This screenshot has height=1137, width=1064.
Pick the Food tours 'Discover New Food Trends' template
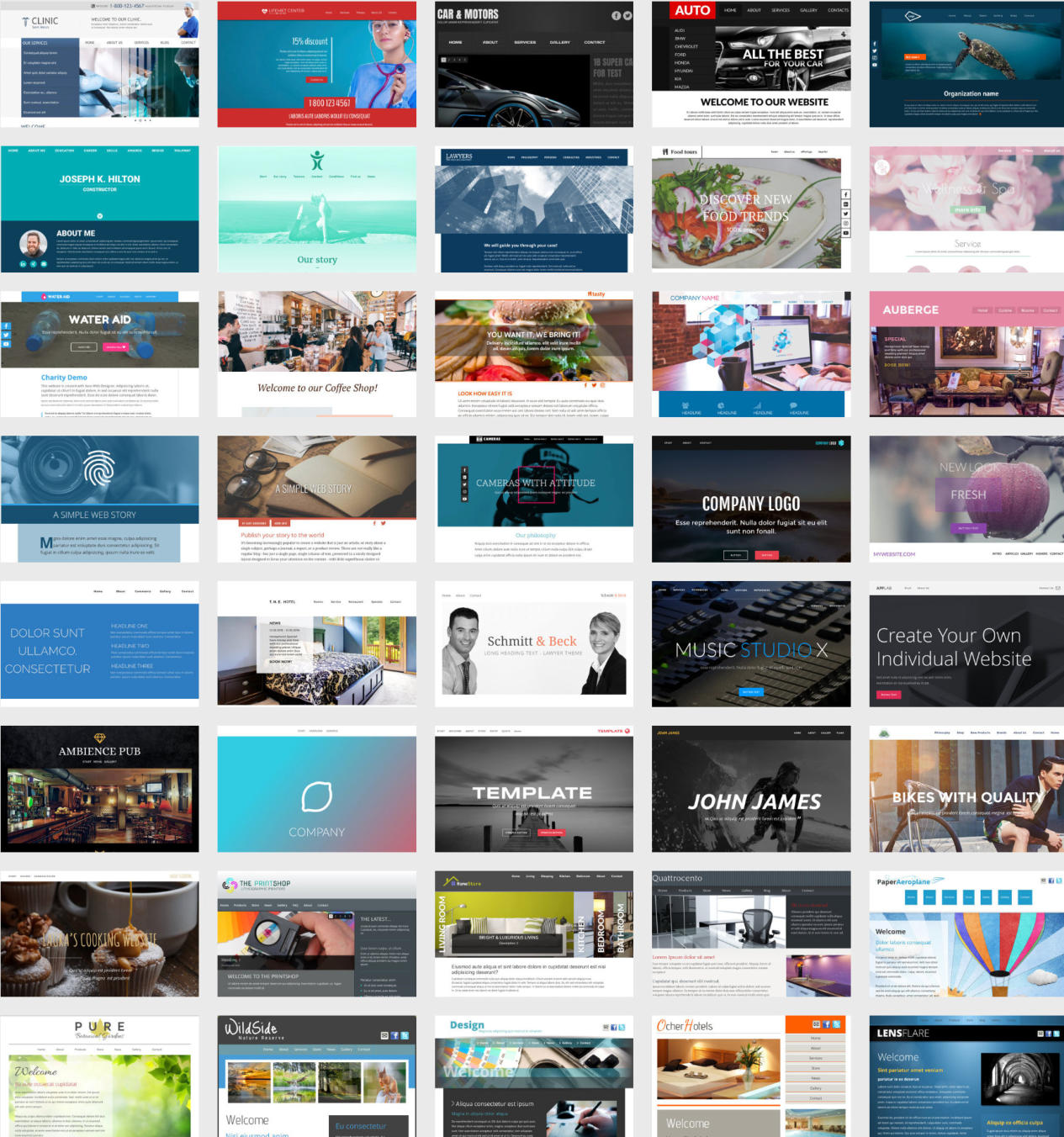pos(751,209)
